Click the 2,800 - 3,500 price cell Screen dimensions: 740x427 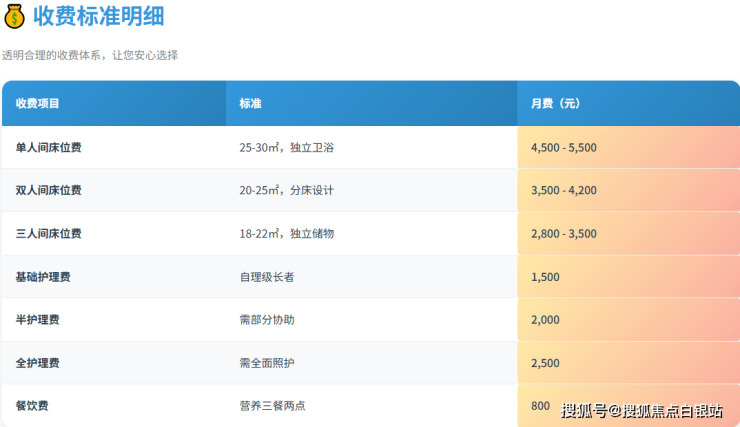point(564,233)
